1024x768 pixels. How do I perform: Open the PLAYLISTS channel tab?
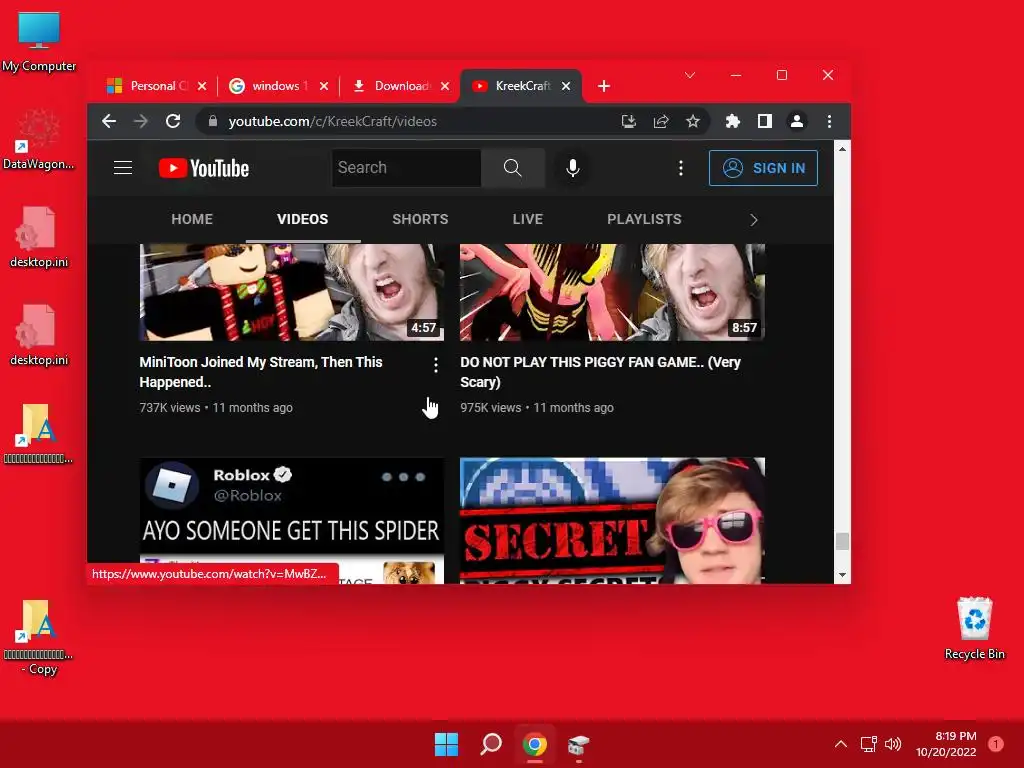click(644, 219)
